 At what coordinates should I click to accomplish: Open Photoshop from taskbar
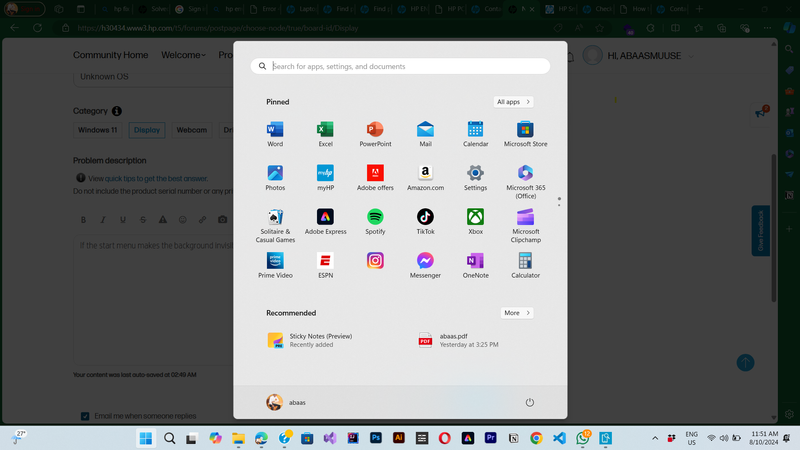click(376, 438)
